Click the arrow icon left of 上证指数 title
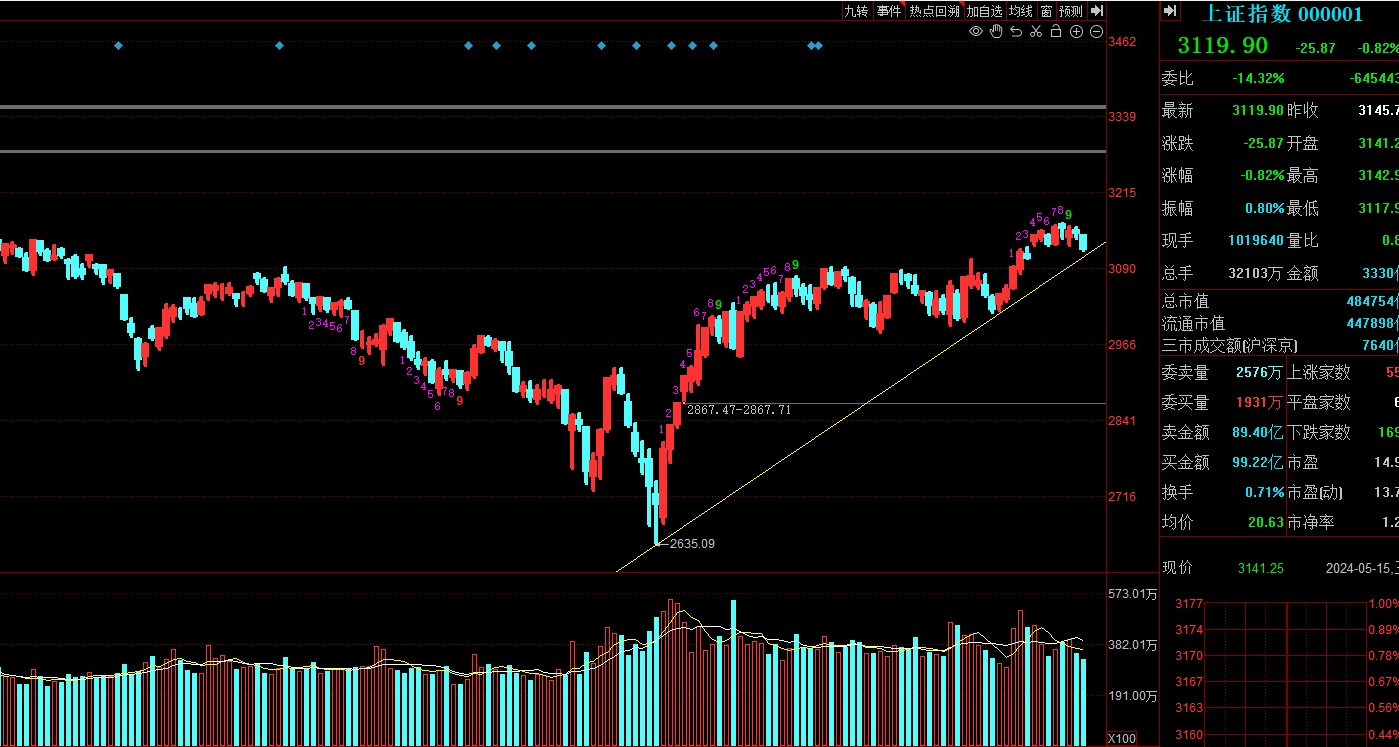Image resolution: width=1399 pixels, height=747 pixels. click(x=1170, y=12)
